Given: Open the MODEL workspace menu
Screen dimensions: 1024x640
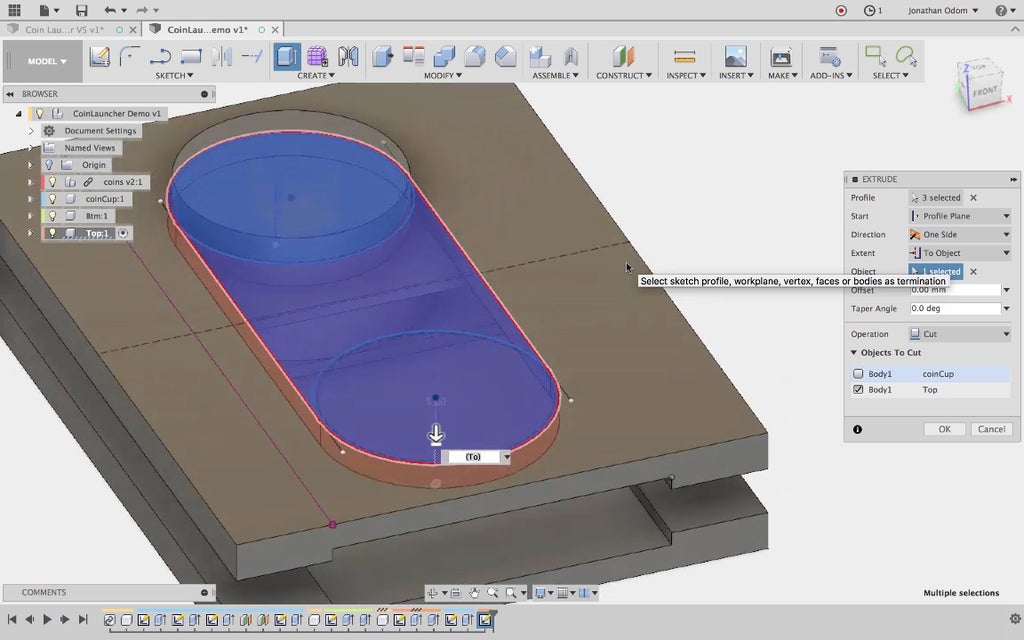Looking at the screenshot, I should [x=47, y=61].
